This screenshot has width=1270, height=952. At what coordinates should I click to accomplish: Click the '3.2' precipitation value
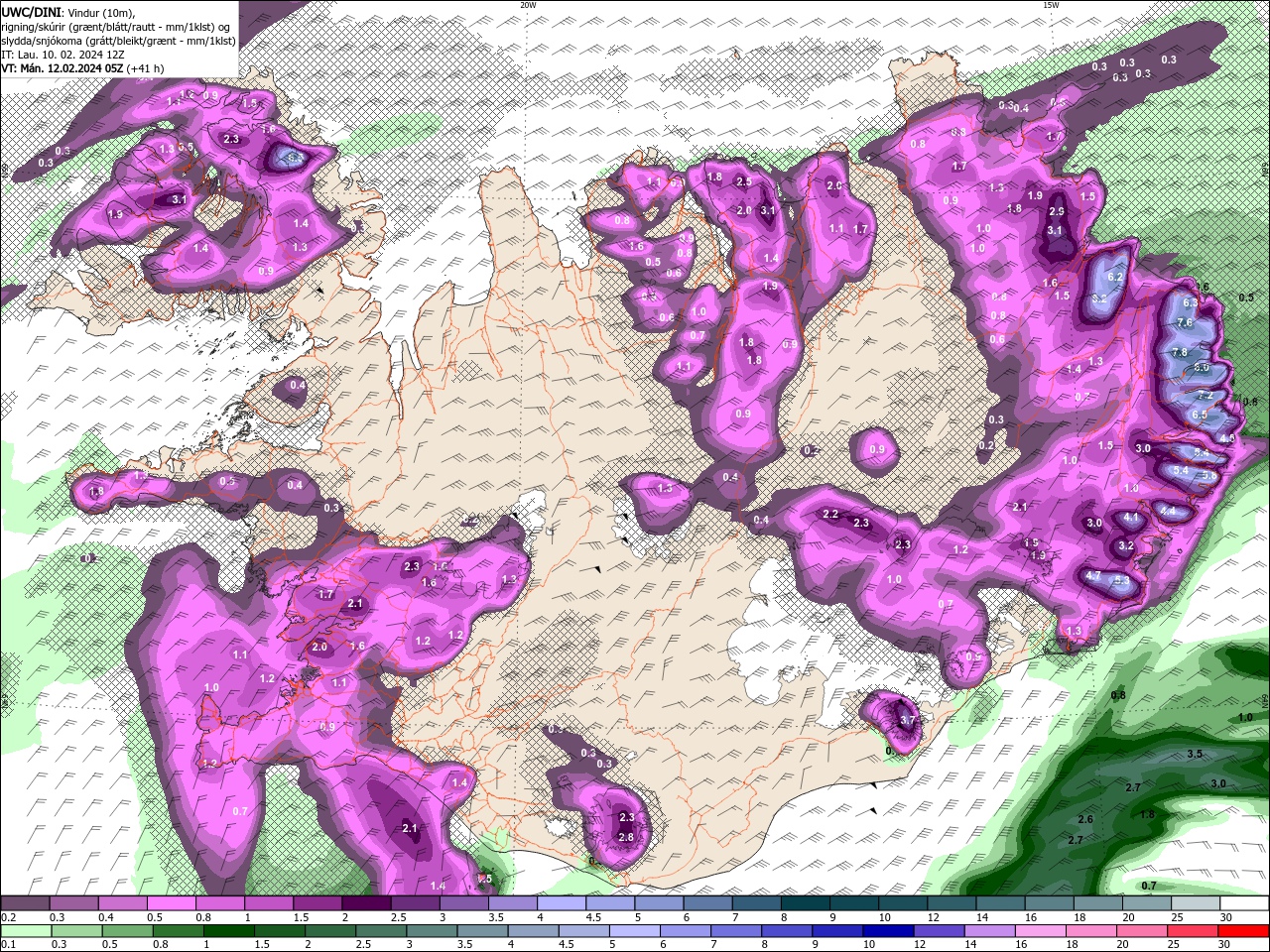pyautogui.click(x=1126, y=546)
